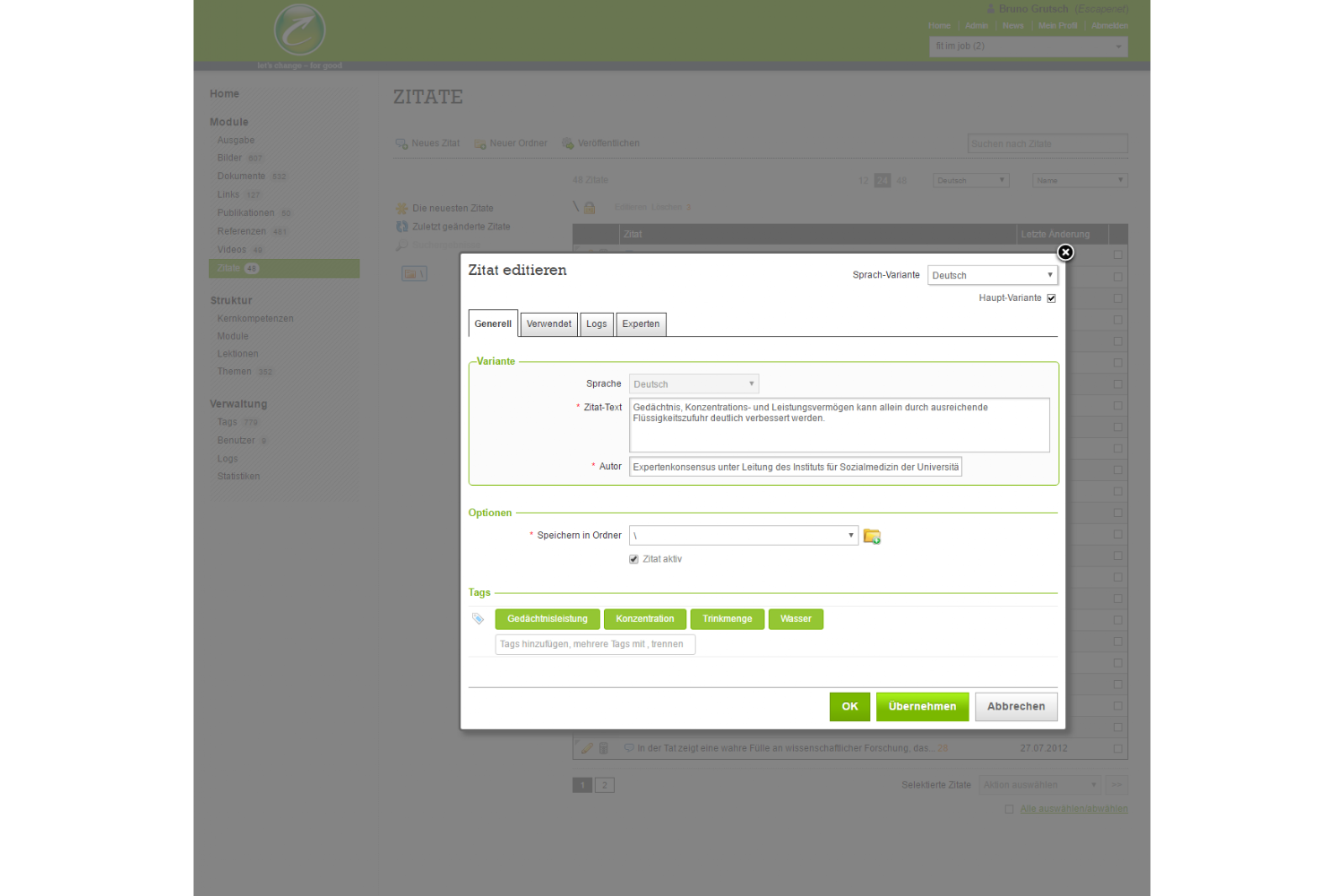Click the company logo in header
Viewport: 1344px width, 896px height.
[x=299, y=30]
